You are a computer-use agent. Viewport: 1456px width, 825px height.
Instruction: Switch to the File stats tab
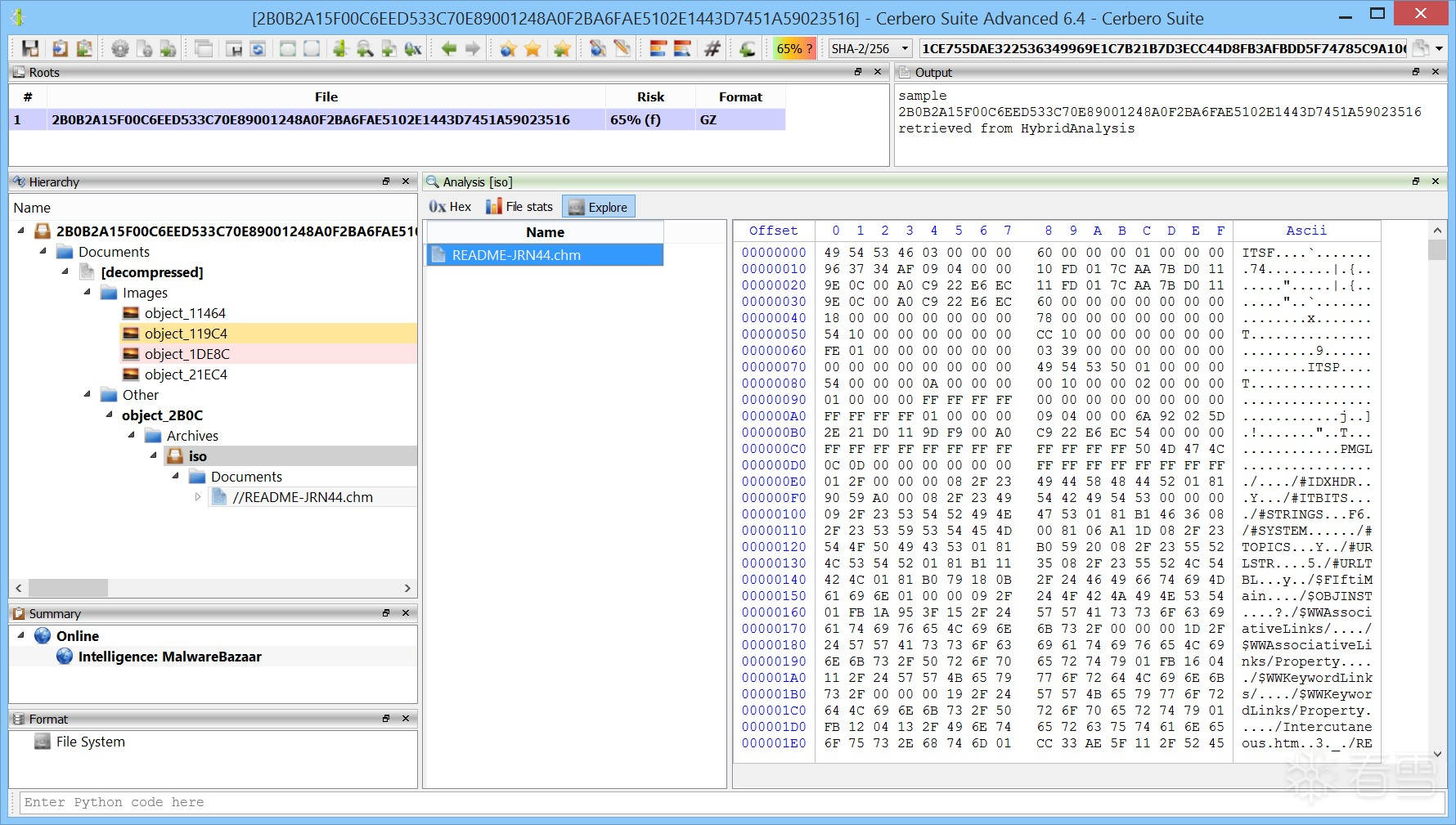[x=519, y=207]
